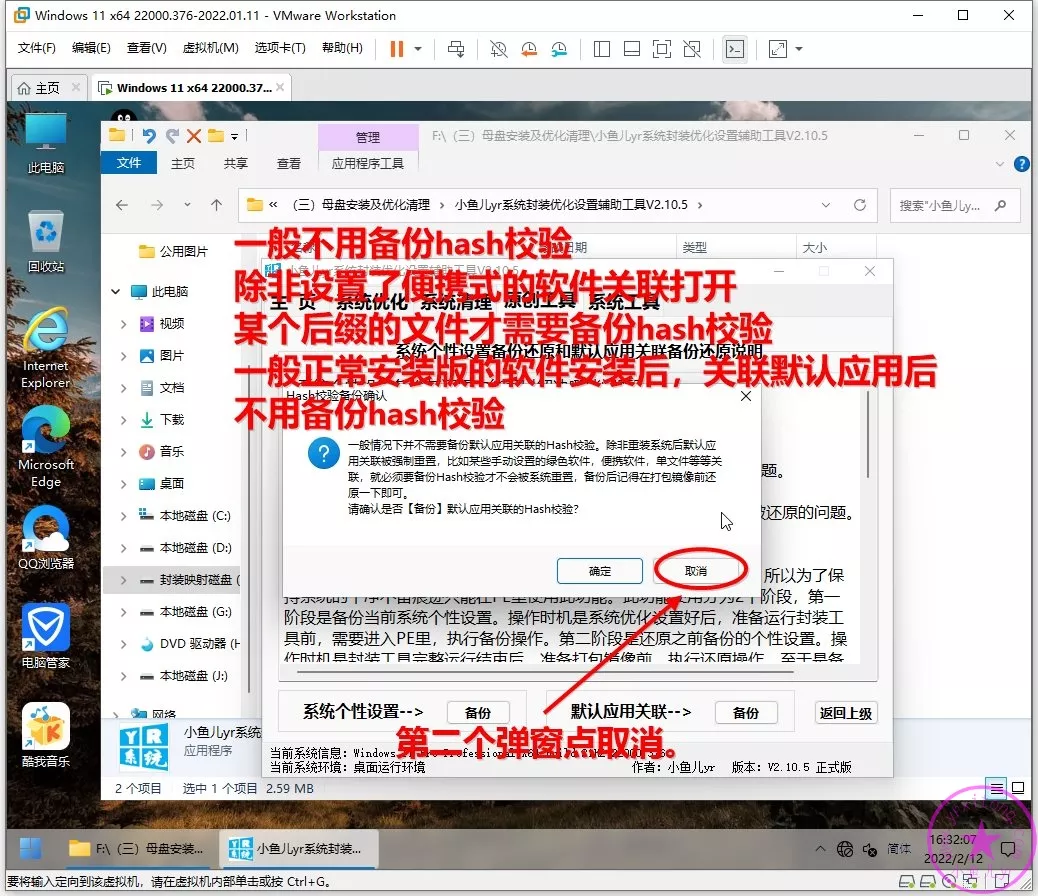Pause the virtual machine from VMware toolbar

[397, 48]
